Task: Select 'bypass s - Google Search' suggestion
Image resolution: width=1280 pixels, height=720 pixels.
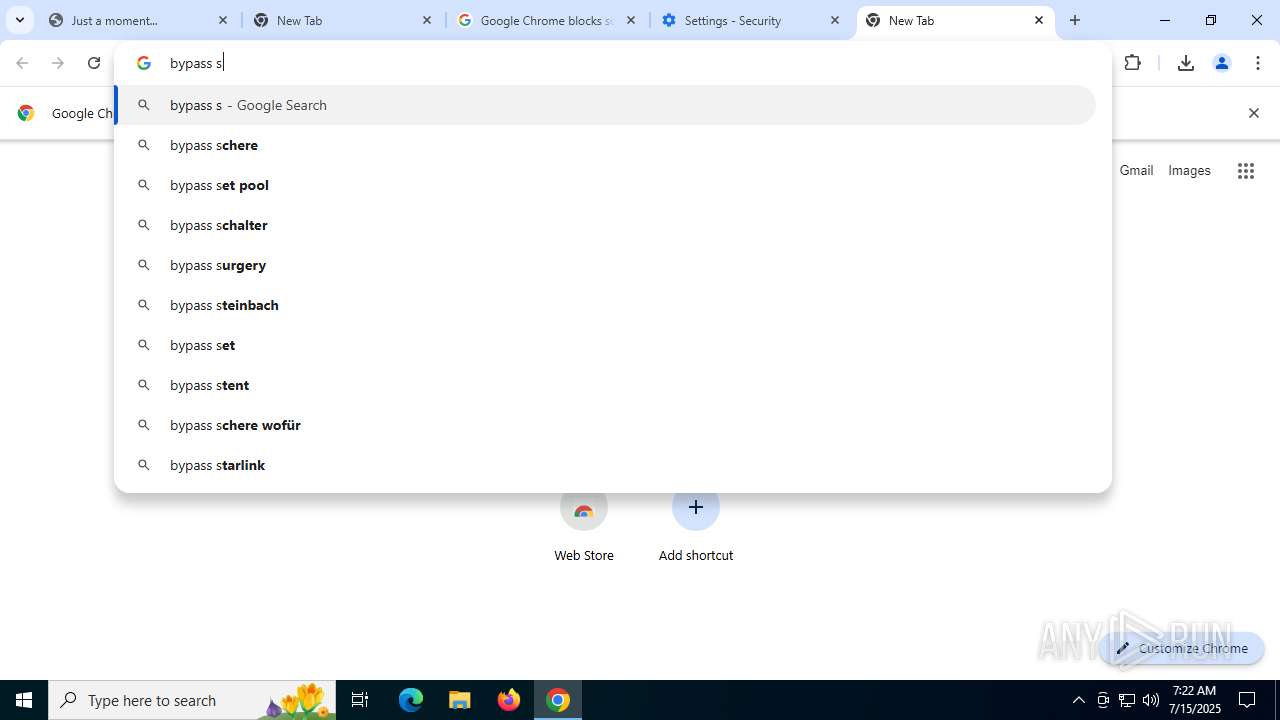Action: click(x=605, y=105)
